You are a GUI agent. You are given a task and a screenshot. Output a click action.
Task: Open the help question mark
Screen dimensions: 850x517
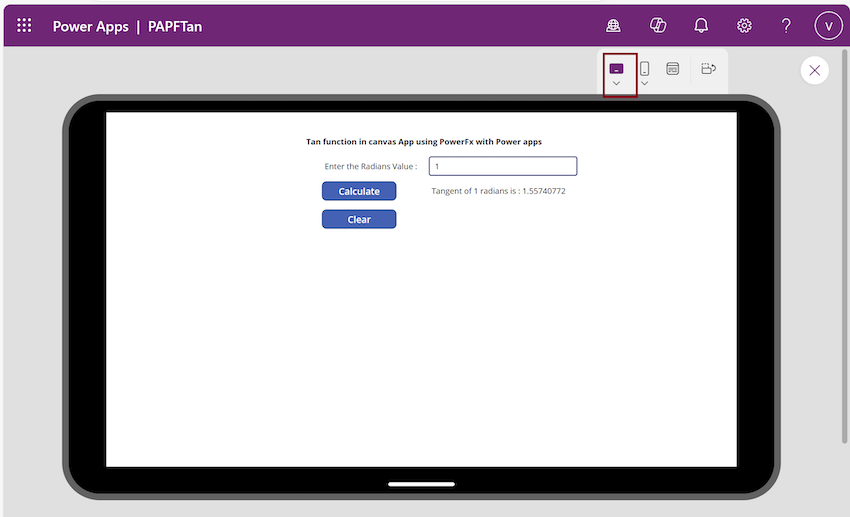click(x=786, y=25)
